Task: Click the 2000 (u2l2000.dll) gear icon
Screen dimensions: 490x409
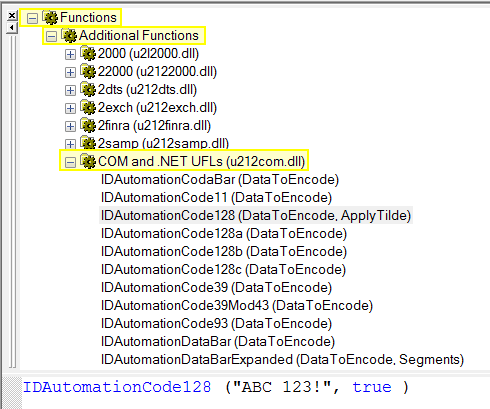Action: tap(88, 53)
